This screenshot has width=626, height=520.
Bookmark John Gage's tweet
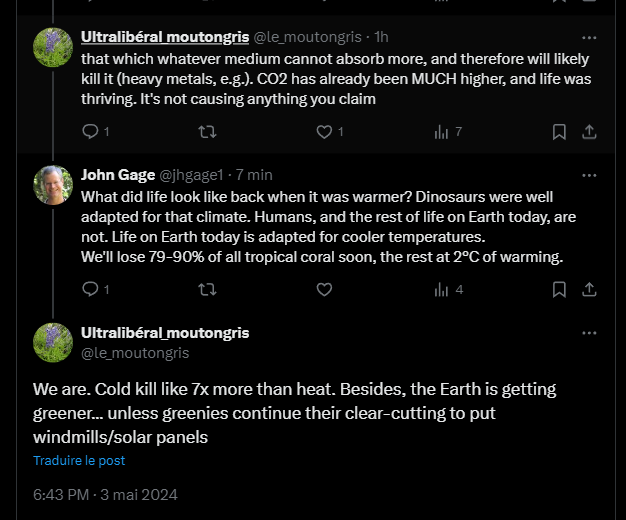coord(560,290)
